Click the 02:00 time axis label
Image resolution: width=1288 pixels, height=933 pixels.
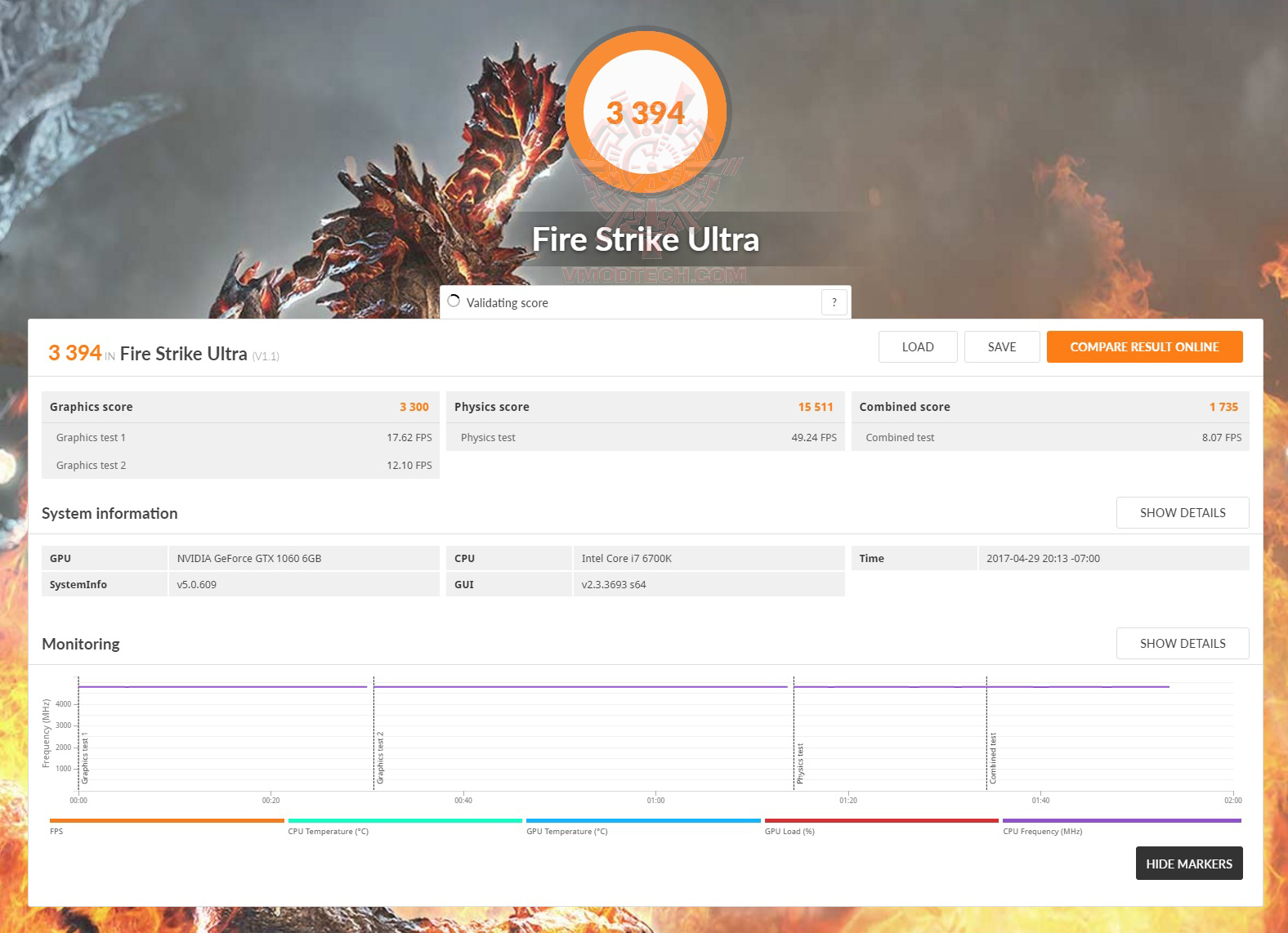tap(1232, 801)
